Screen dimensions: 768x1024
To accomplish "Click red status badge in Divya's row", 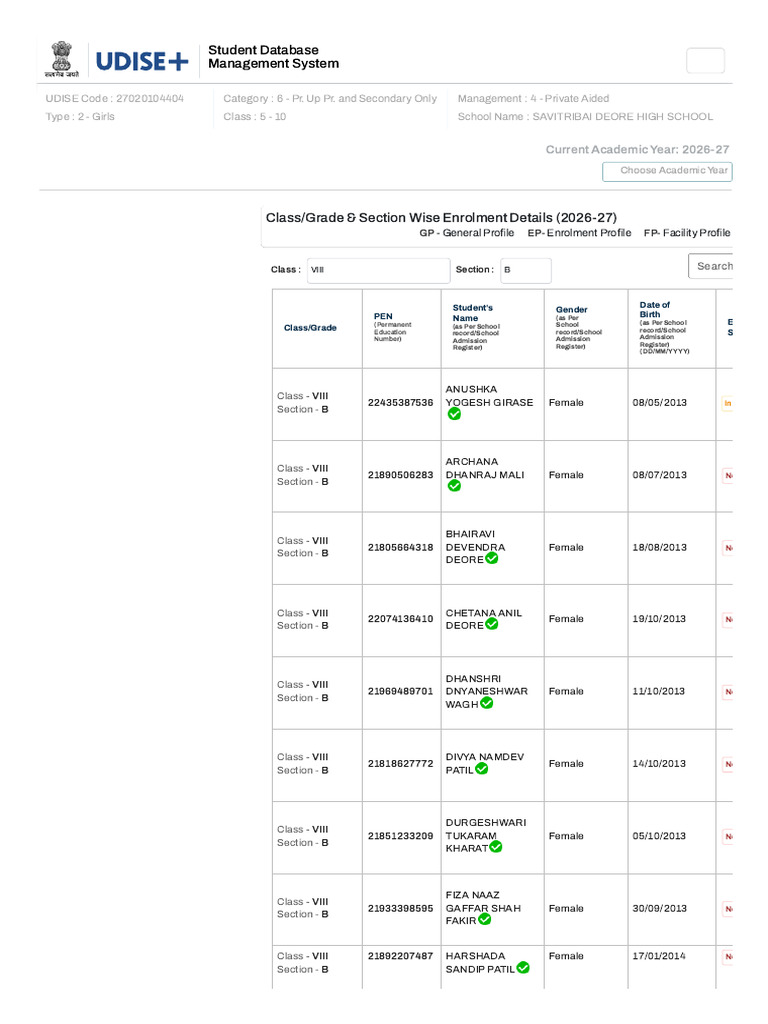I will (x=728, y=764).
